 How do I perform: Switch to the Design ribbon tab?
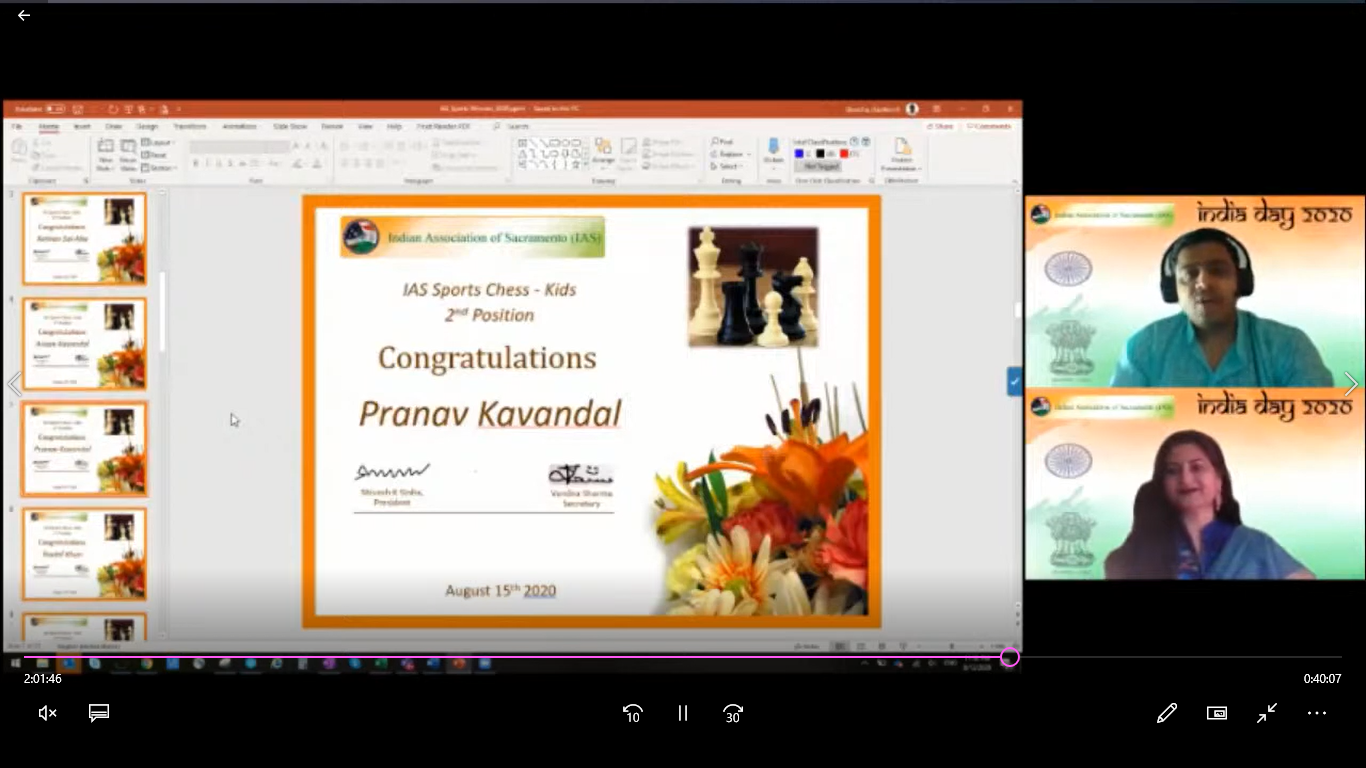click(147, 127)
